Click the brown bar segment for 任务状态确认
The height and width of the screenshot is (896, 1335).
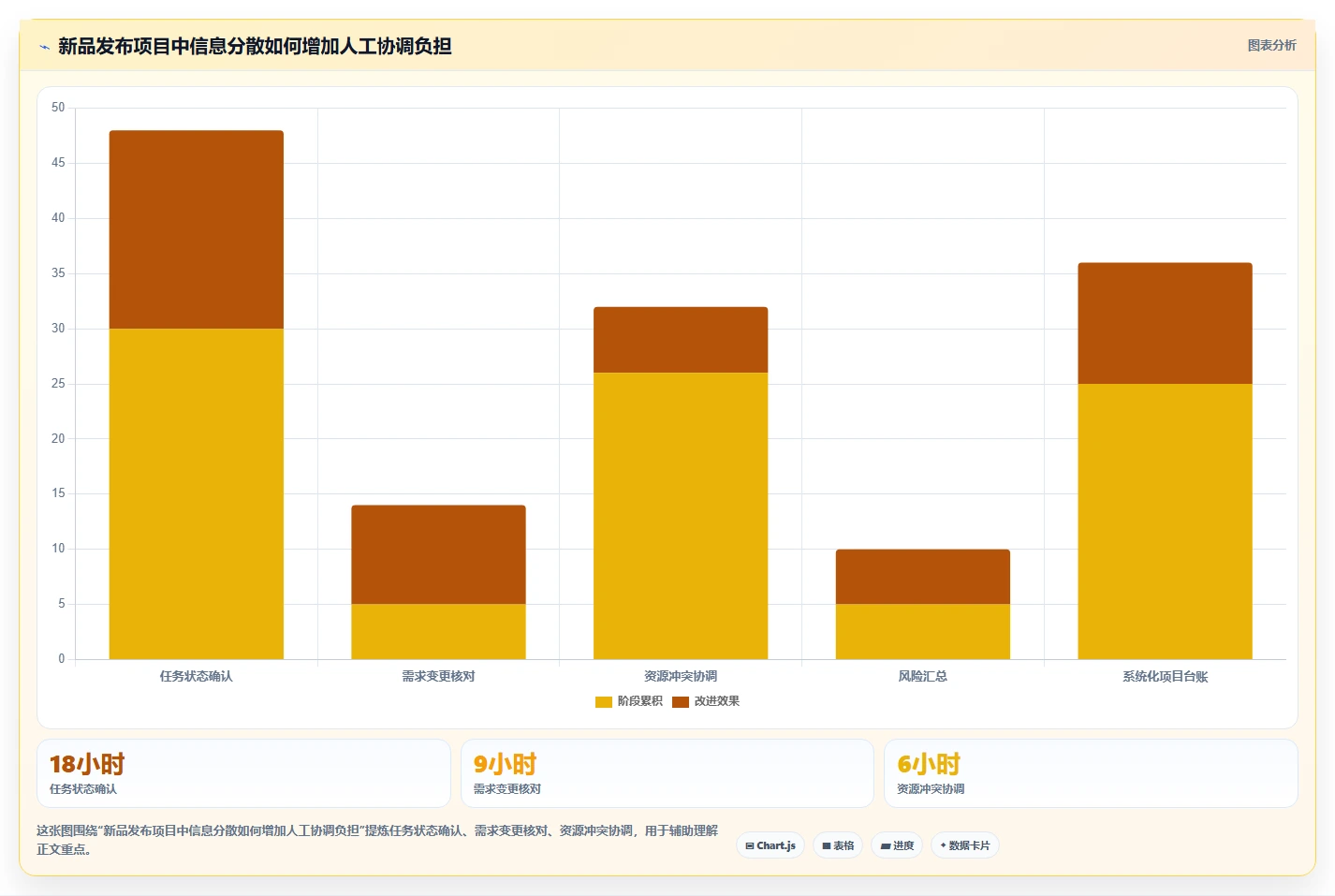pyautogui.click(x=197, y=229)
